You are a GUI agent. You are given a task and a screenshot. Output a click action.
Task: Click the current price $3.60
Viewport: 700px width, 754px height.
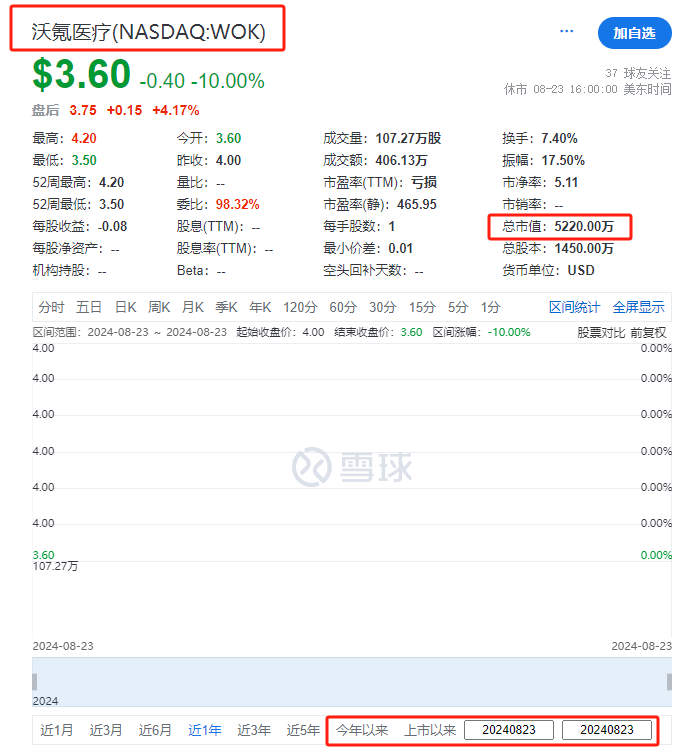81,74
